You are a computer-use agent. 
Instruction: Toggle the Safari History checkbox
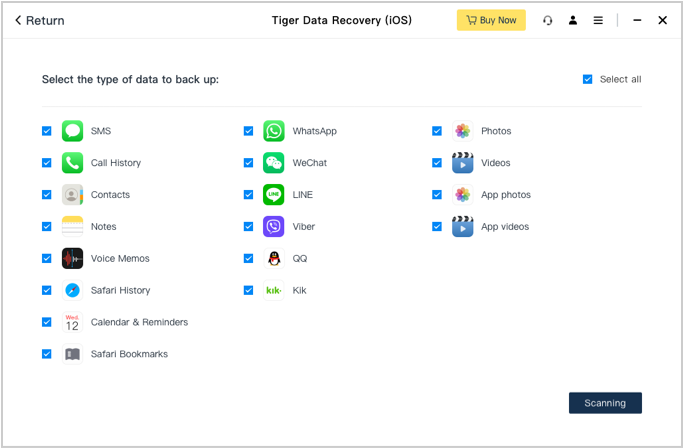(47, 290)
